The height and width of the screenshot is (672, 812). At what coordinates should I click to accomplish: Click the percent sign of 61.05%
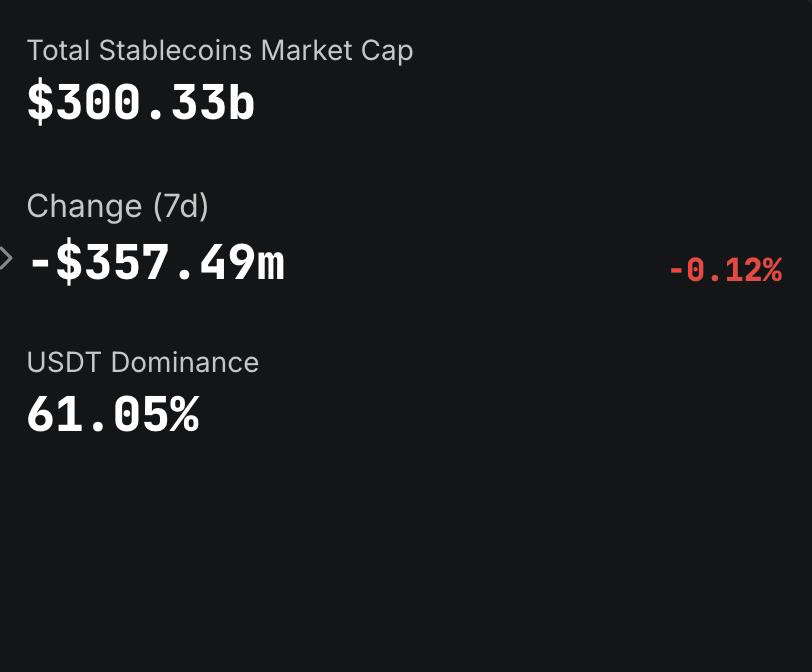[185, 414]
